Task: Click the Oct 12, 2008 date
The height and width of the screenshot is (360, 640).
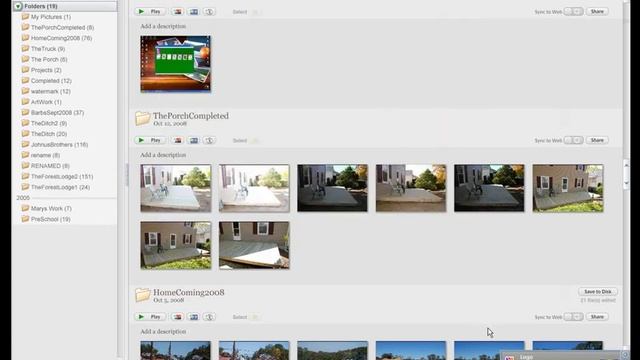Action: point(170,123)
